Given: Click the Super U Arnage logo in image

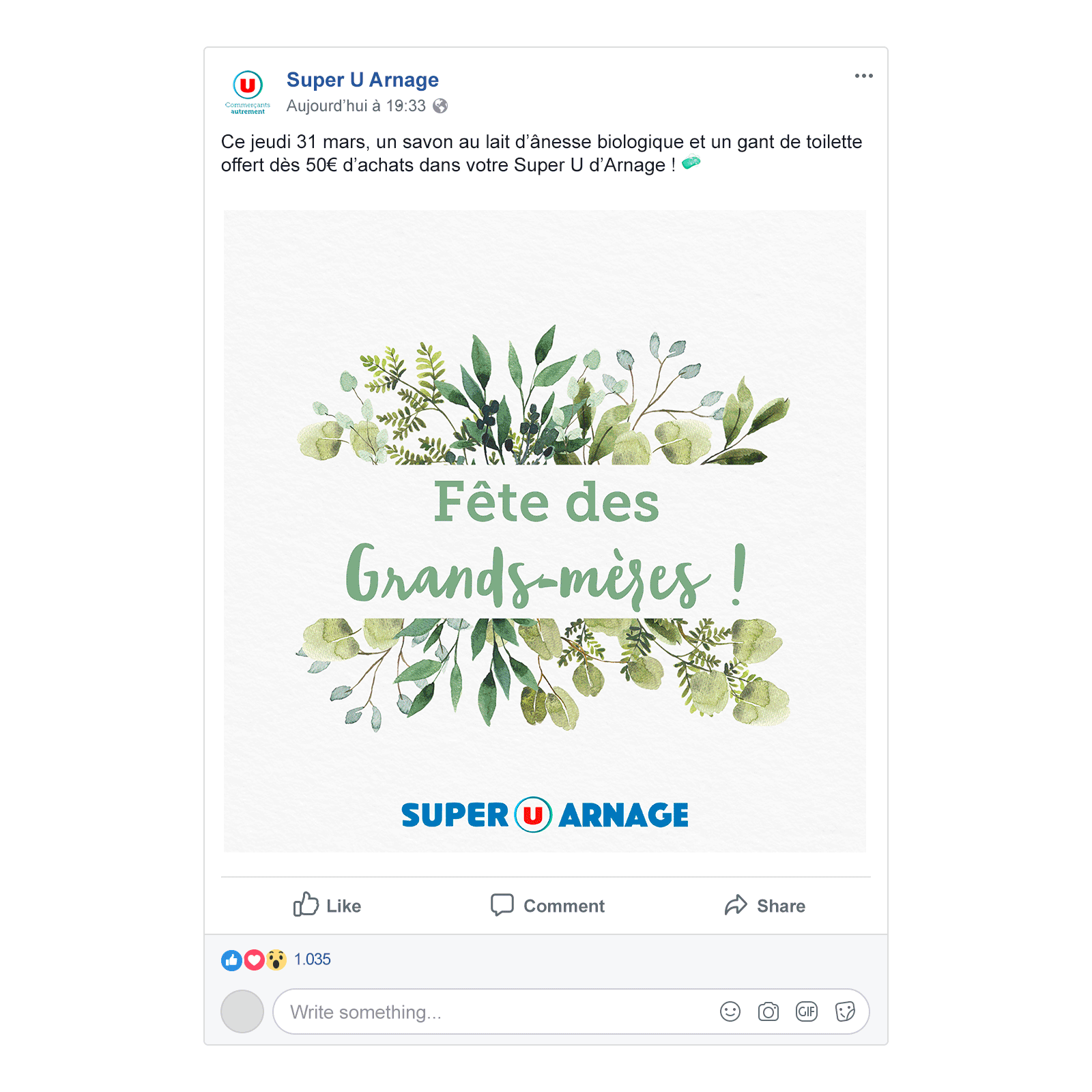Looking at the screenshot, I should [545, 815].
